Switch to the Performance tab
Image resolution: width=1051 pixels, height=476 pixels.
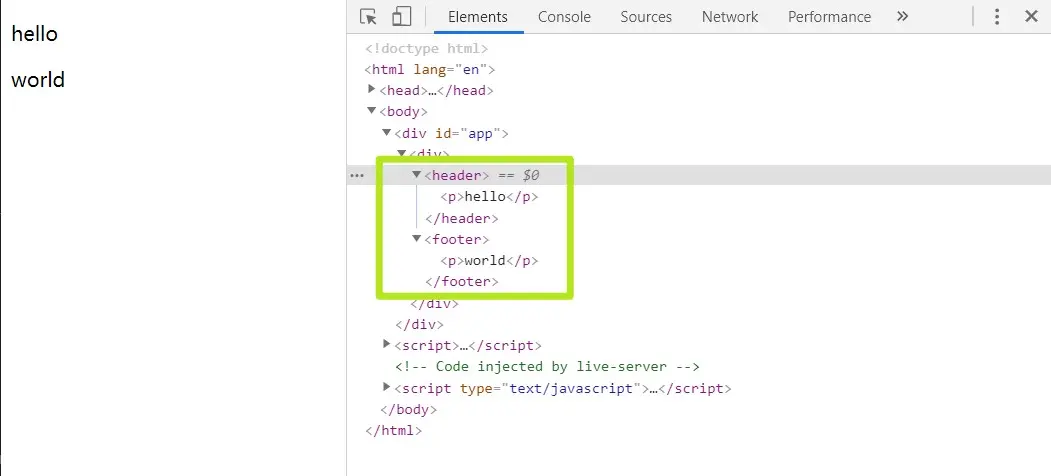tap(829, 17)
